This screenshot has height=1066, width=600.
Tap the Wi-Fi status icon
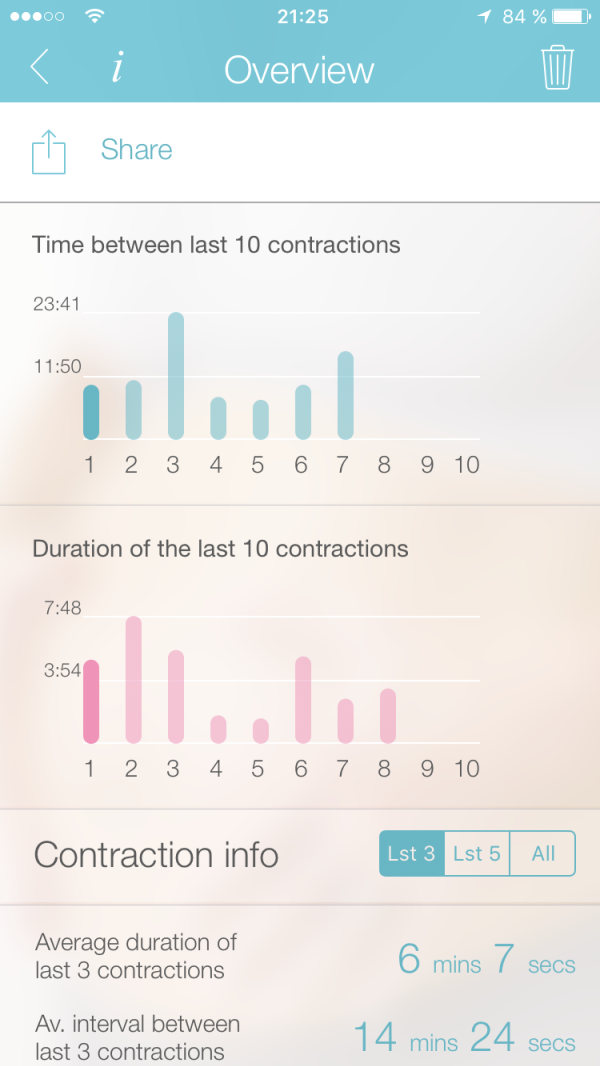pos(95,17)
